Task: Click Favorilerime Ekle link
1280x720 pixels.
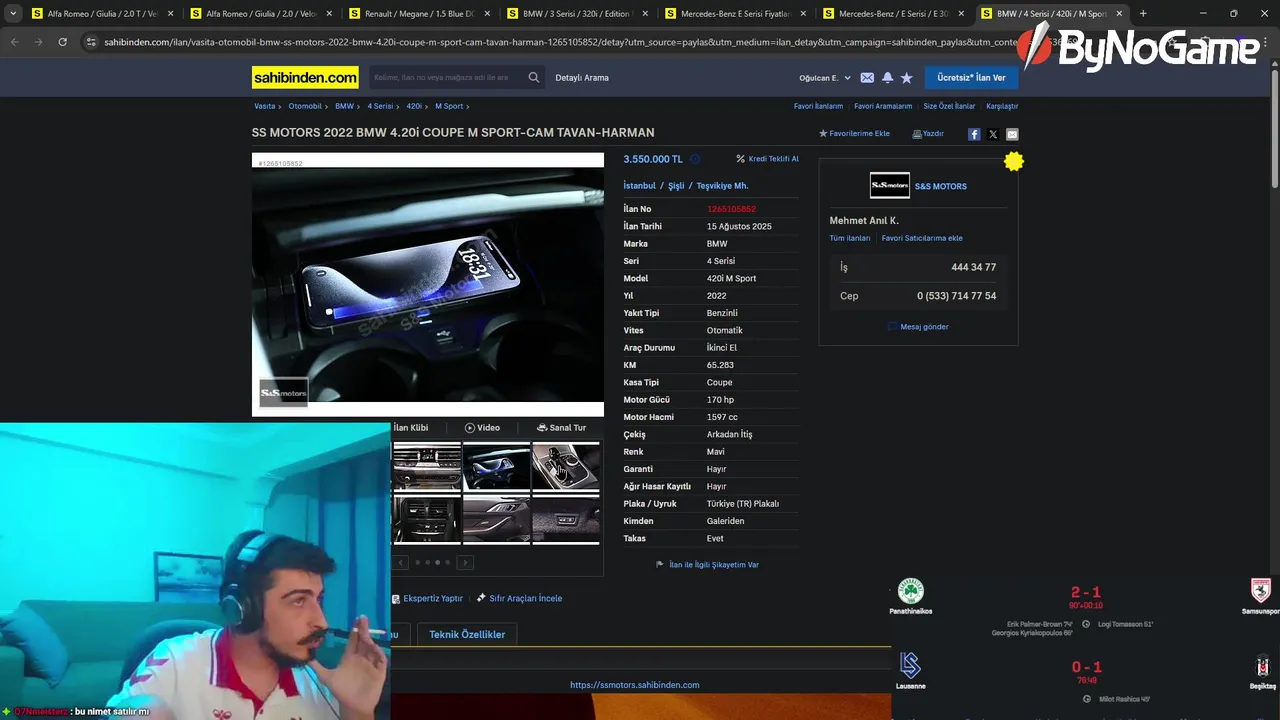Action: [x=854, y=134]
